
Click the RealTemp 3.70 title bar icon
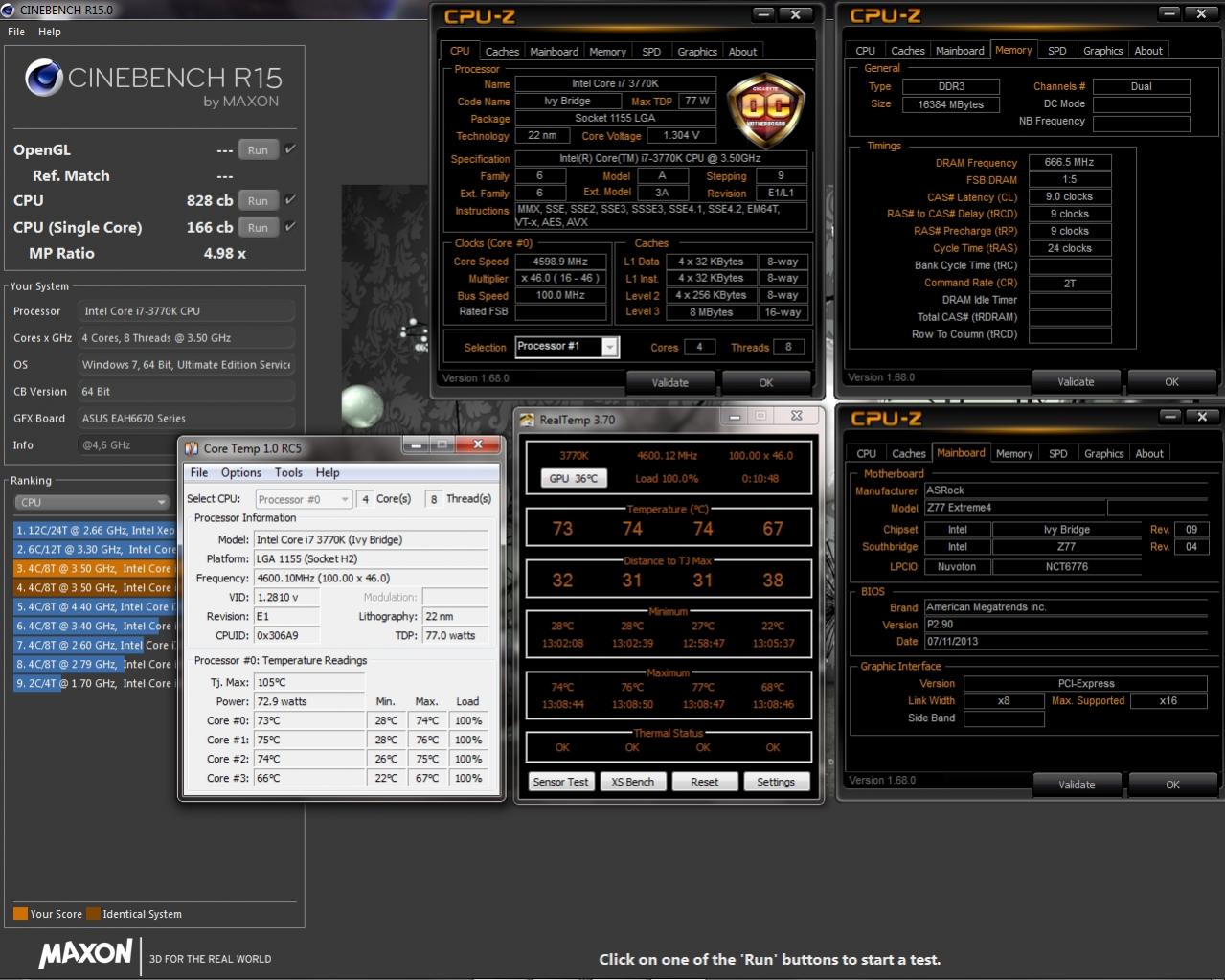[527, 420]
